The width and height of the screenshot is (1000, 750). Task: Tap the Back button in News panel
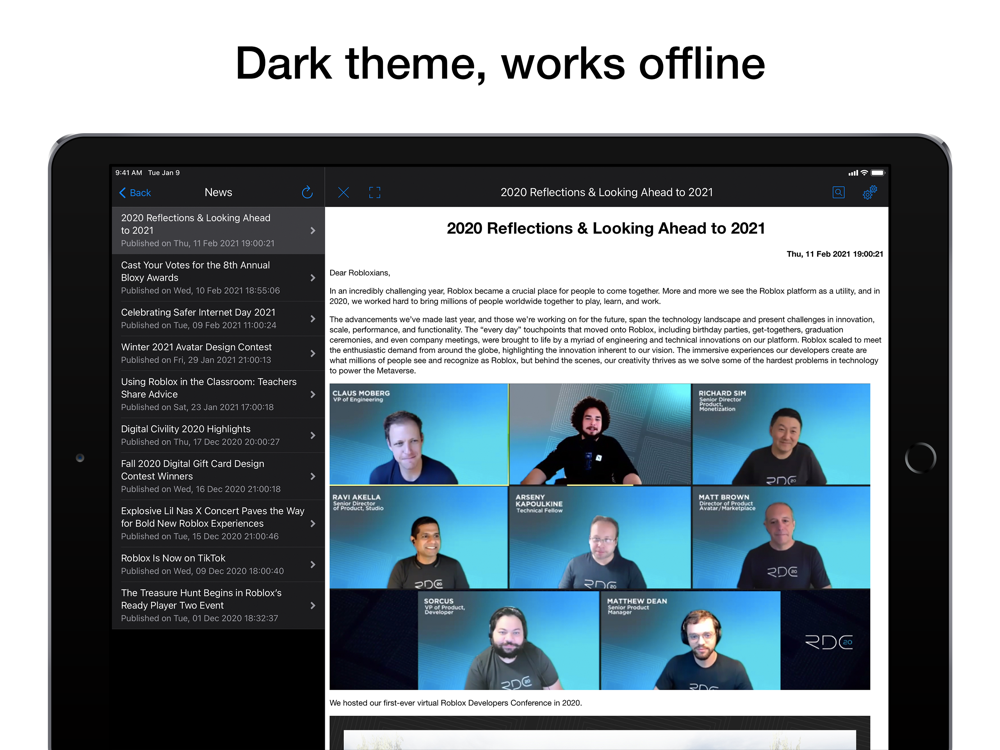point(135,193)
